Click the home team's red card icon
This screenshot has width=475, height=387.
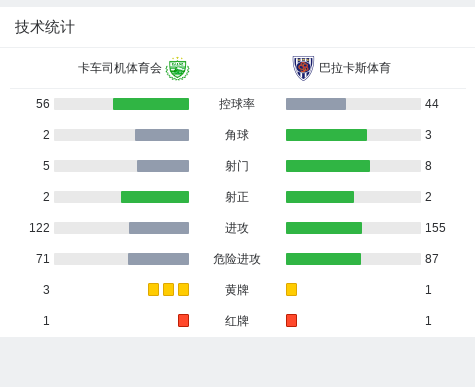[x=183, y=320]
